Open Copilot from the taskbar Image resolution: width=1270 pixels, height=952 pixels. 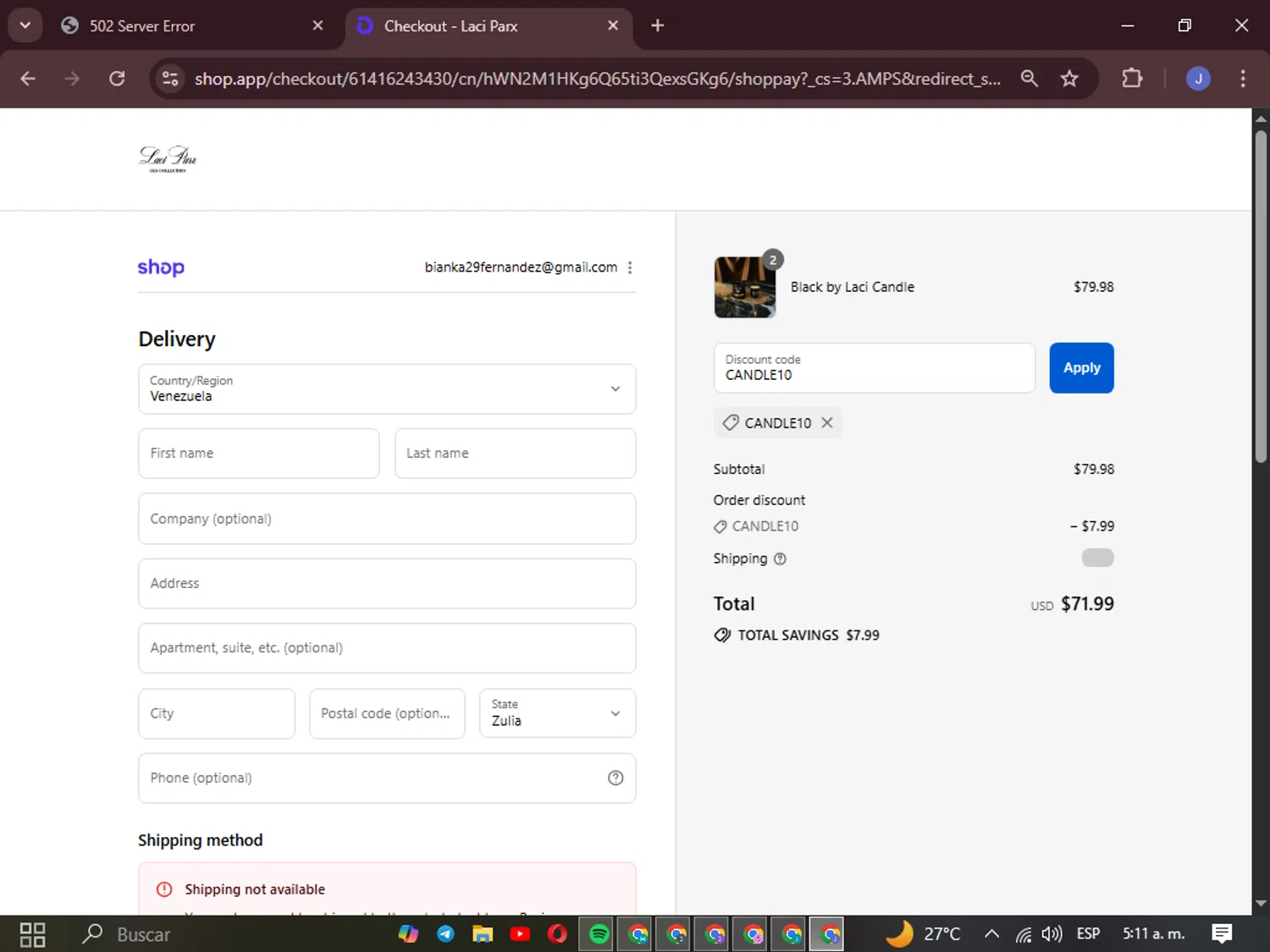(408, 934)
